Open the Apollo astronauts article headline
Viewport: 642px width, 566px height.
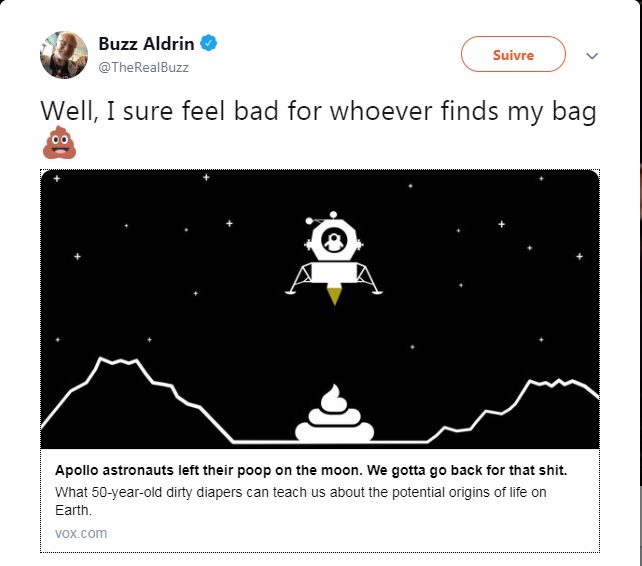click(311, 470)
